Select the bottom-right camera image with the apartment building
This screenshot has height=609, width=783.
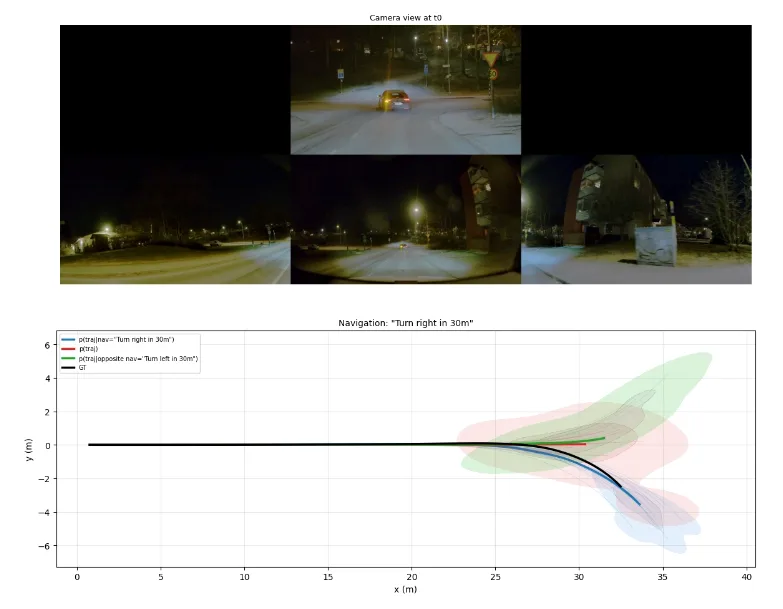[636, 219]
